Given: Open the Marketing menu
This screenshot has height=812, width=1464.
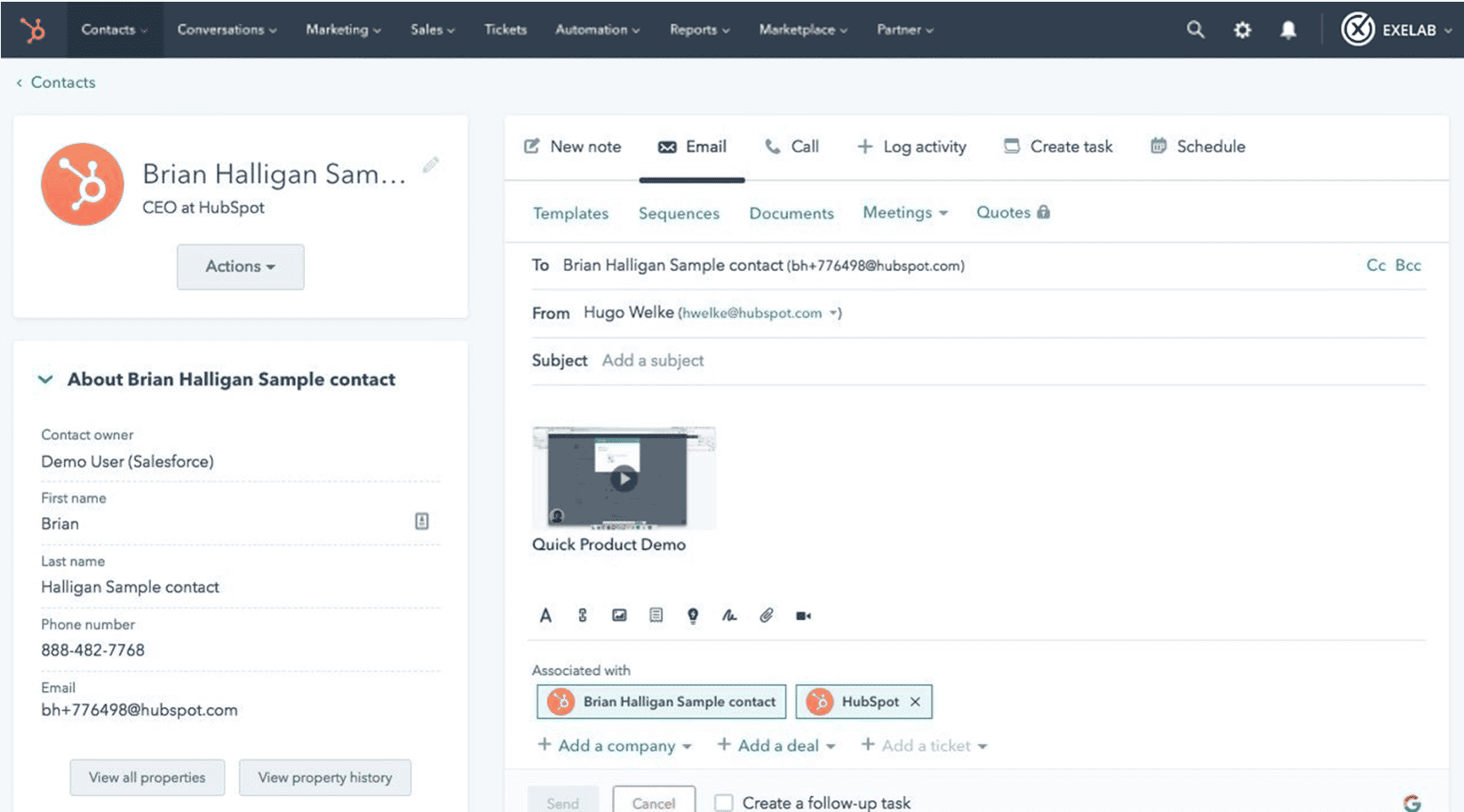Looking at the screenshot, I should (x=343, y=29).
